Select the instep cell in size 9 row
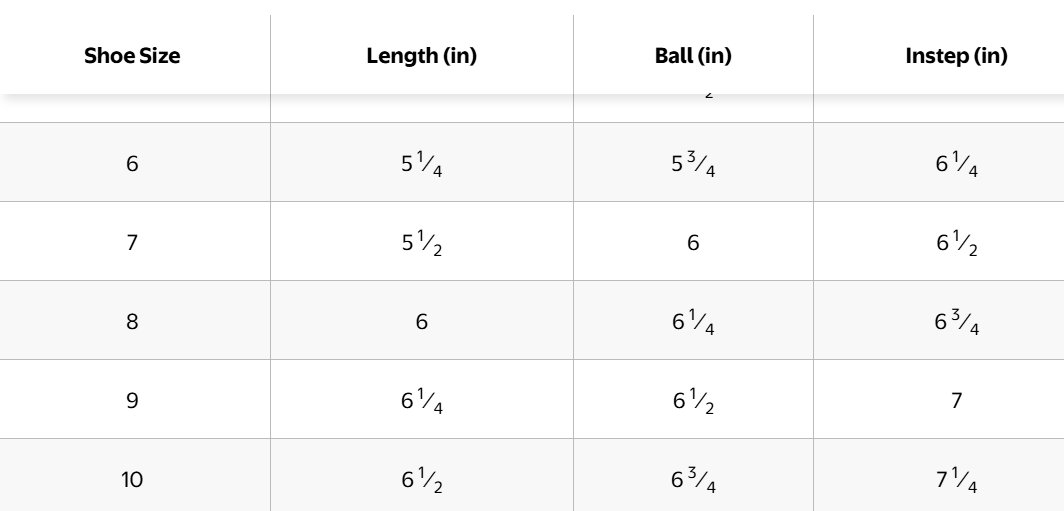1064x511 pixels. tap(956, 400)
